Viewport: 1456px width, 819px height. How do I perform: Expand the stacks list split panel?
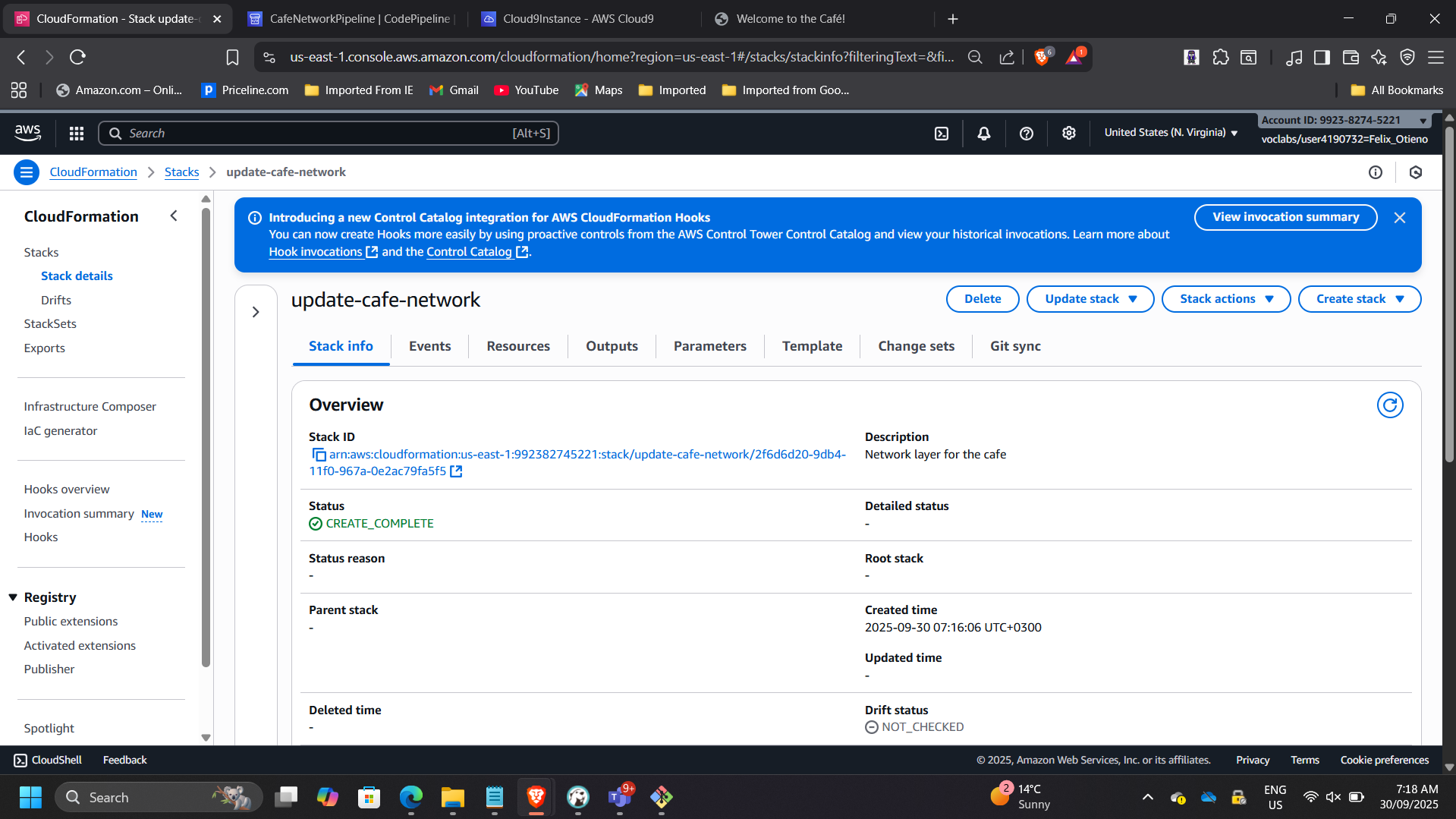(x=256, y=312)
